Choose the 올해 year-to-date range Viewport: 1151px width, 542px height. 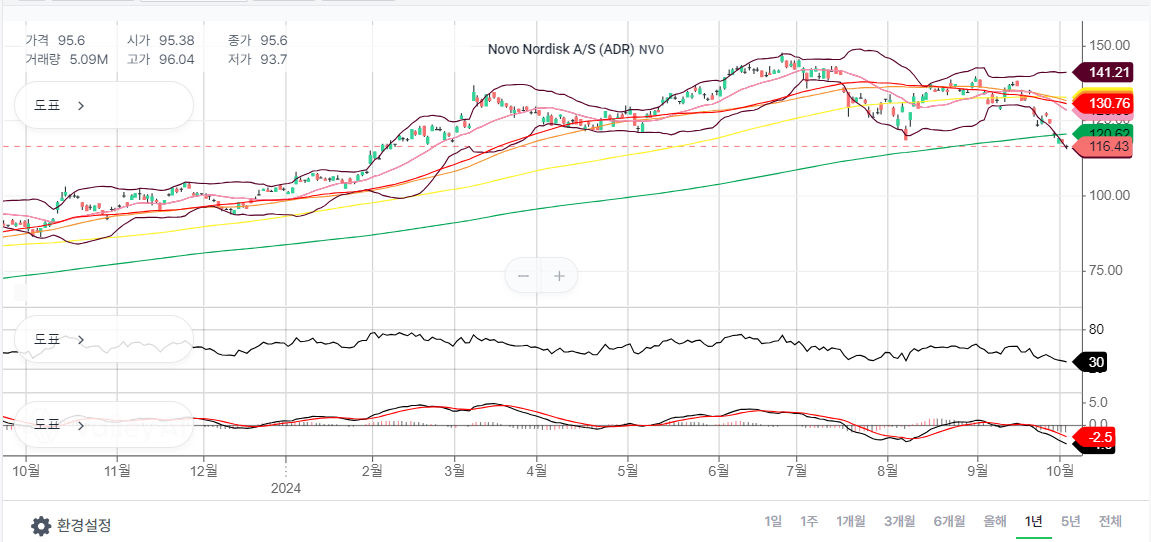pyautogui.click(x=994, y=521)
